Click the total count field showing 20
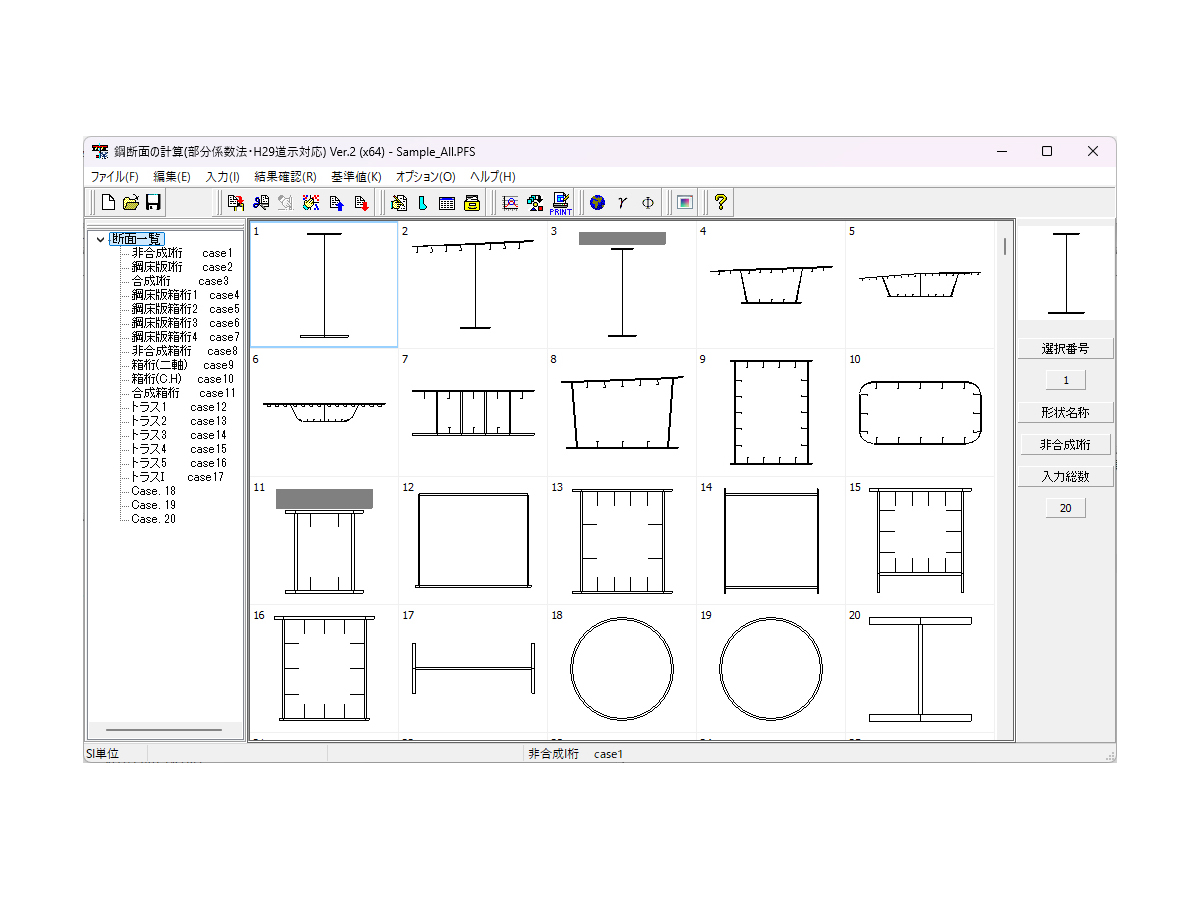 tap(1065, 508)
